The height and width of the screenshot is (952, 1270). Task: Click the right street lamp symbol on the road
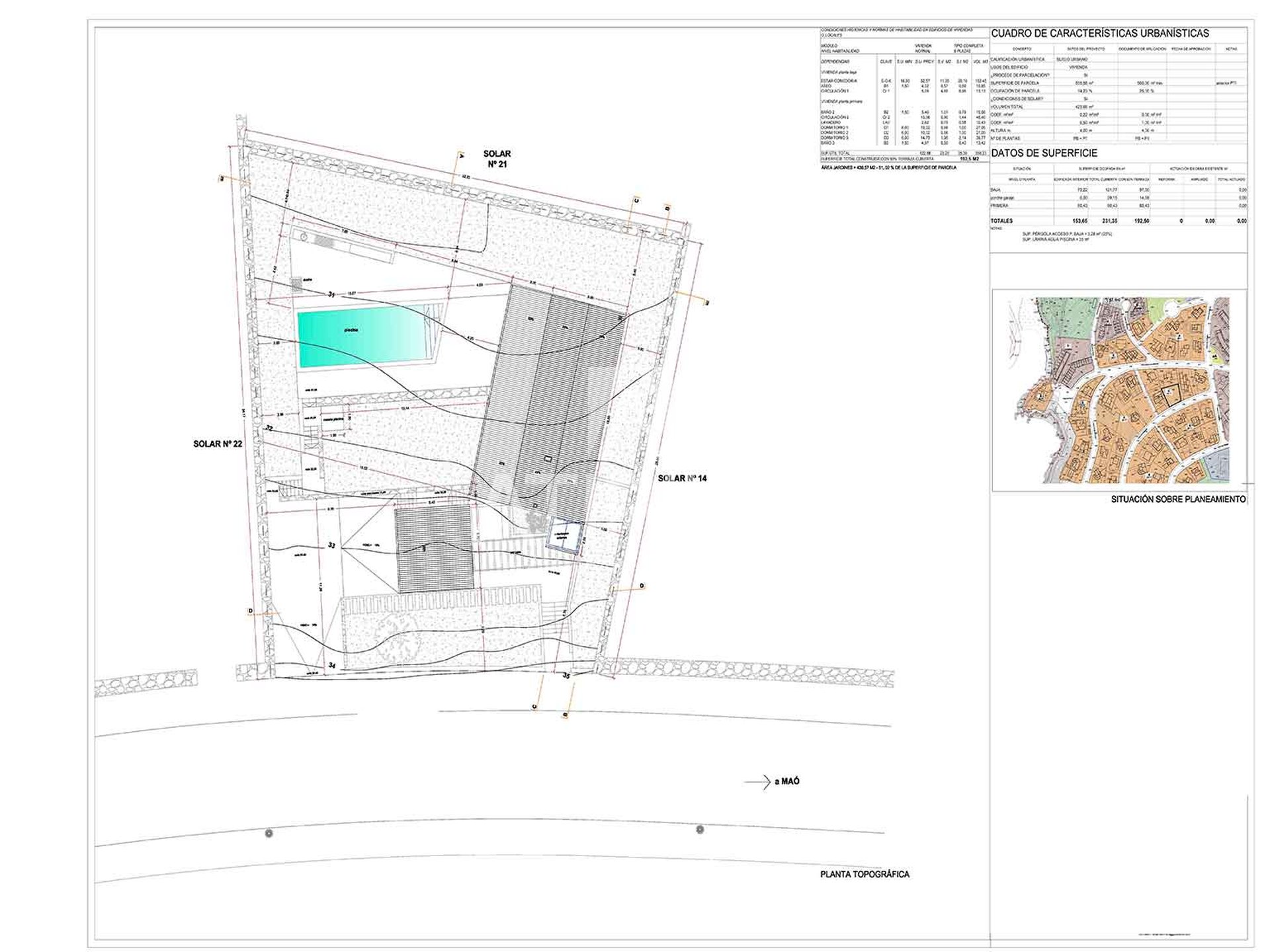coord(700,829)
